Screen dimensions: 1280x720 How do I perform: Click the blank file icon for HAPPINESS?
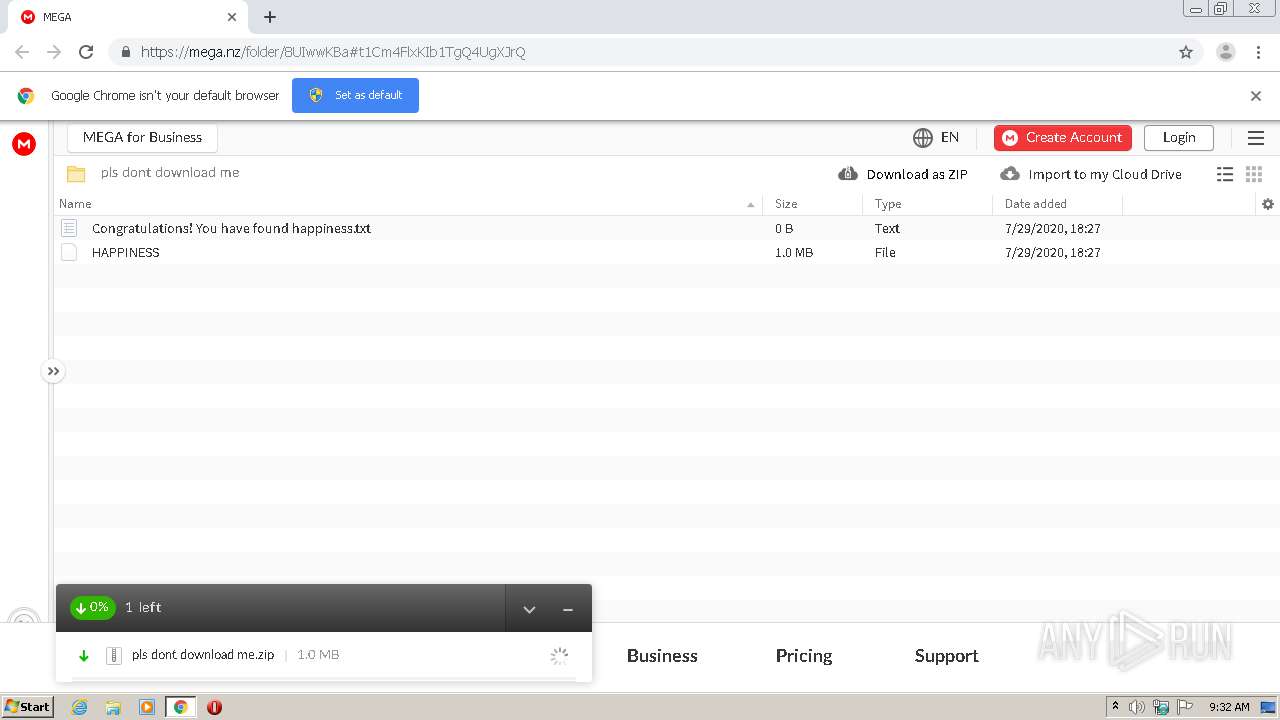click(x=69, y=252)
